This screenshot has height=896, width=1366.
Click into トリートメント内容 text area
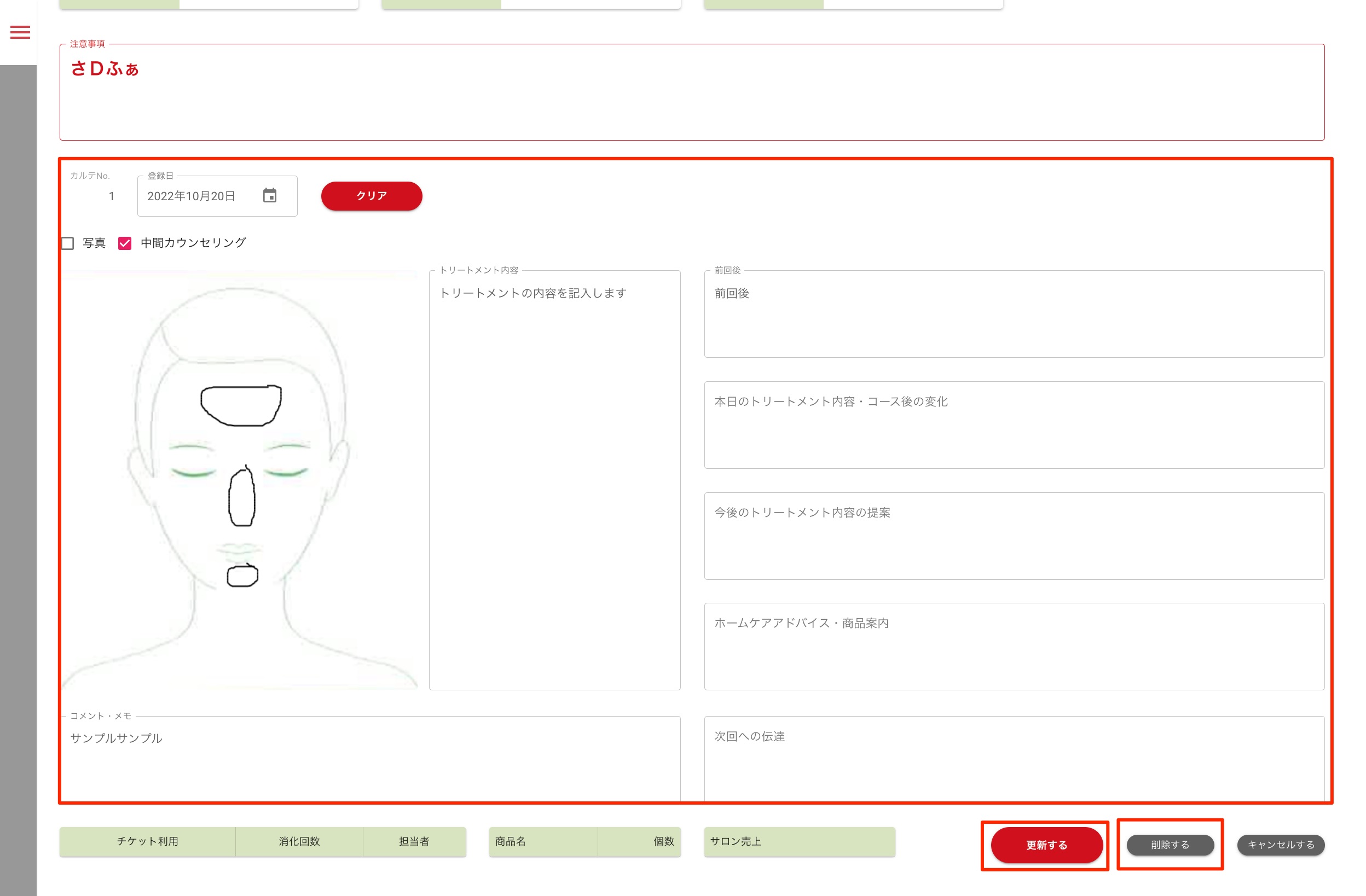click(554, 481)
